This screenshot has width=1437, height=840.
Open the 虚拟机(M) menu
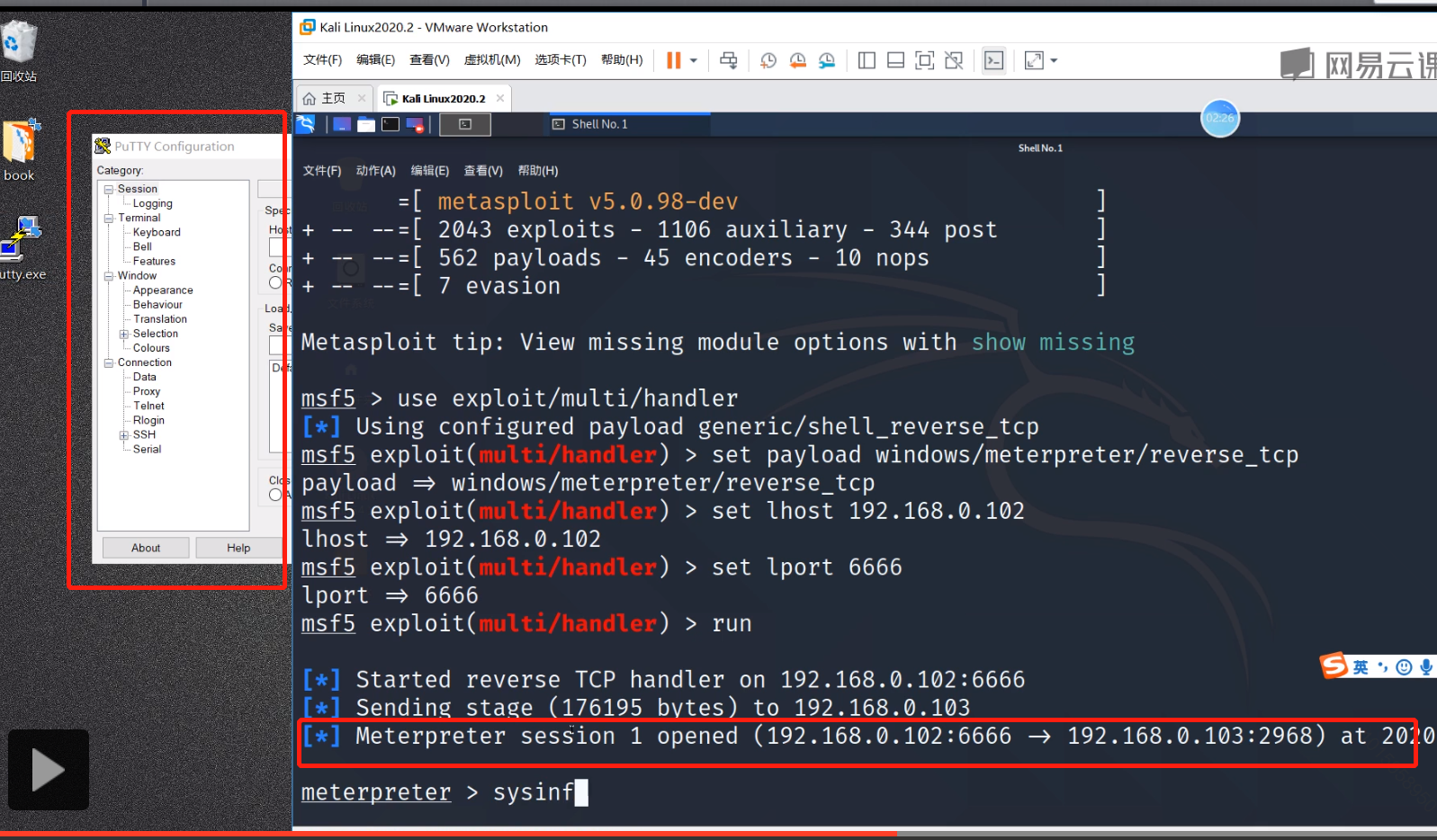[492, 59]
